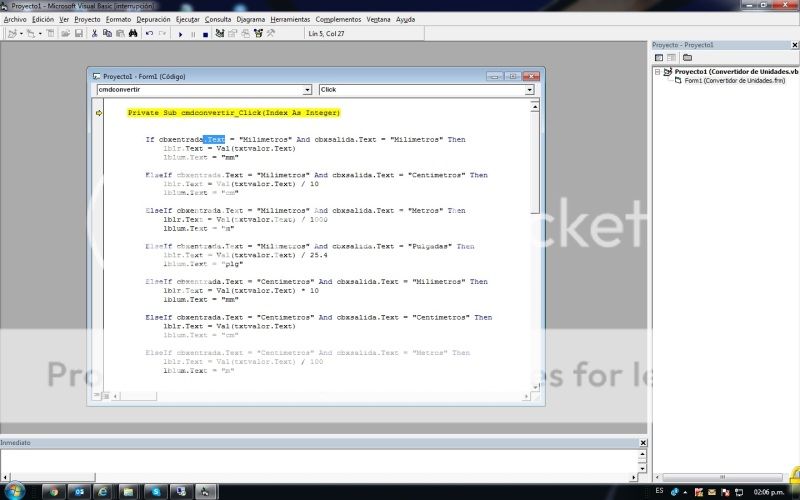
Task: Open the file explorer folder on taskbar
Action: tap(128, 492)
